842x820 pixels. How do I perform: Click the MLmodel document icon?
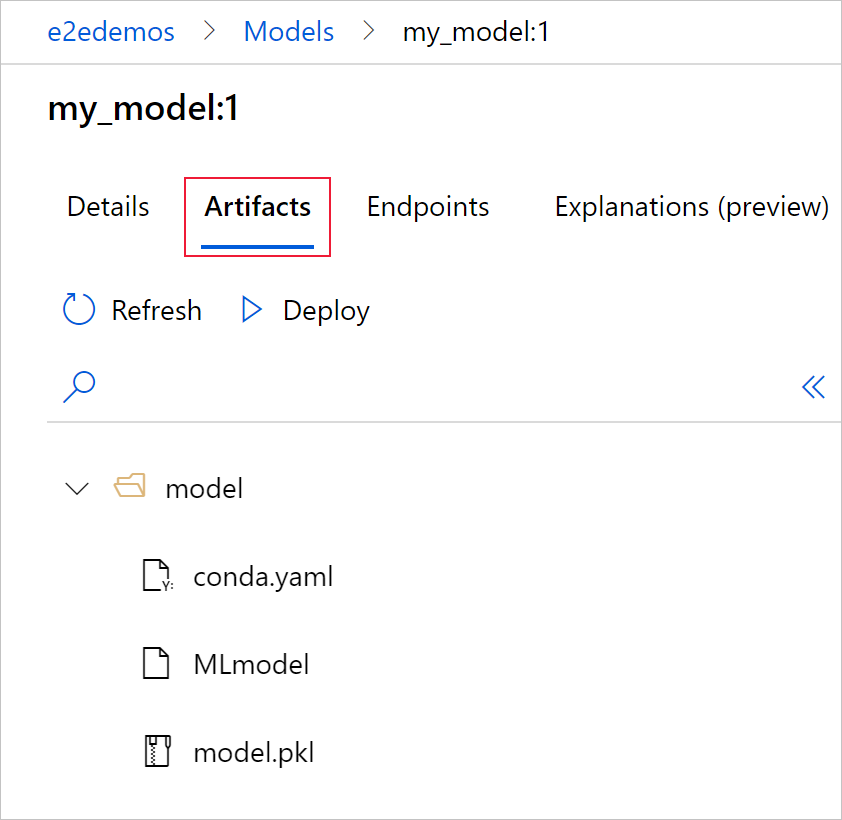tap(155, 664)
